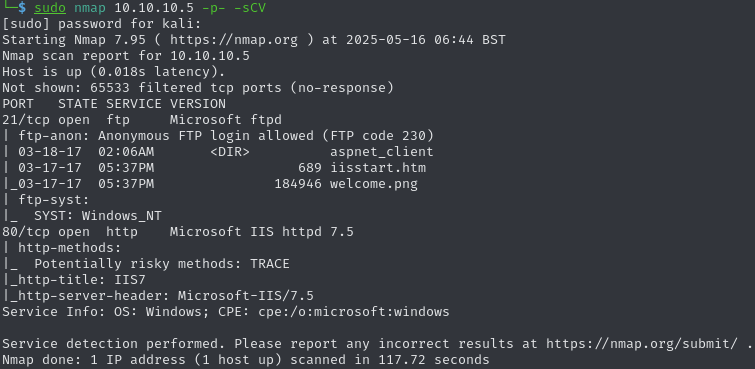Click the aspnet_client directory name
Viewport: 755px width, 369px height.
tap(381, 152)
